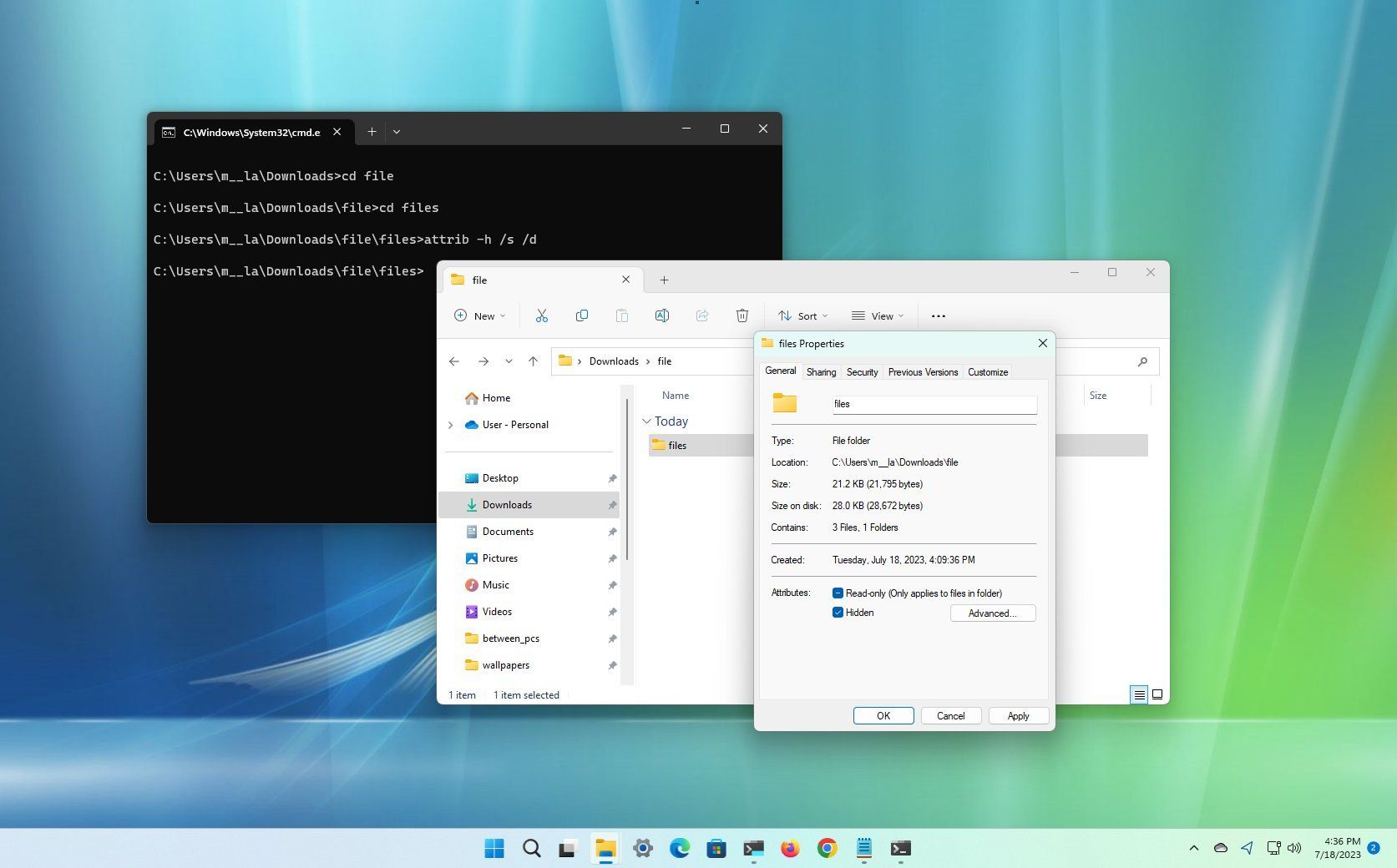Apply the attribute changes
The width and height of the screenshot is (1397, 868).
1018,715
